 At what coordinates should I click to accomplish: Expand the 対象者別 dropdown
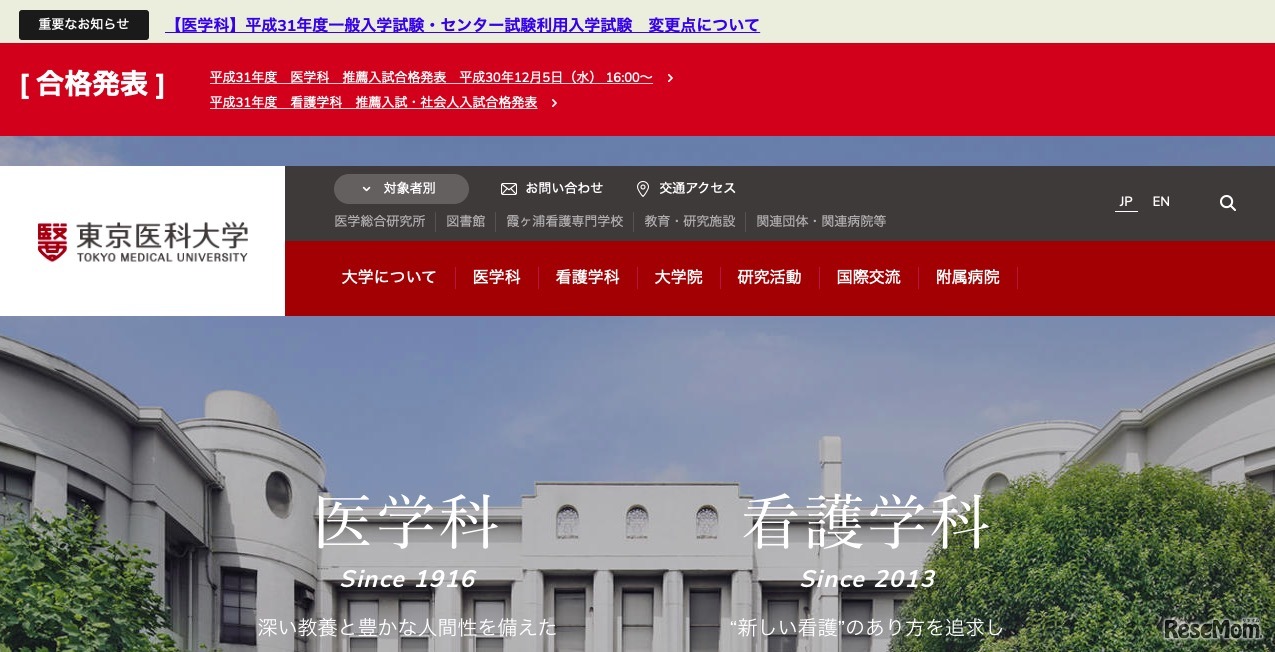401,188
